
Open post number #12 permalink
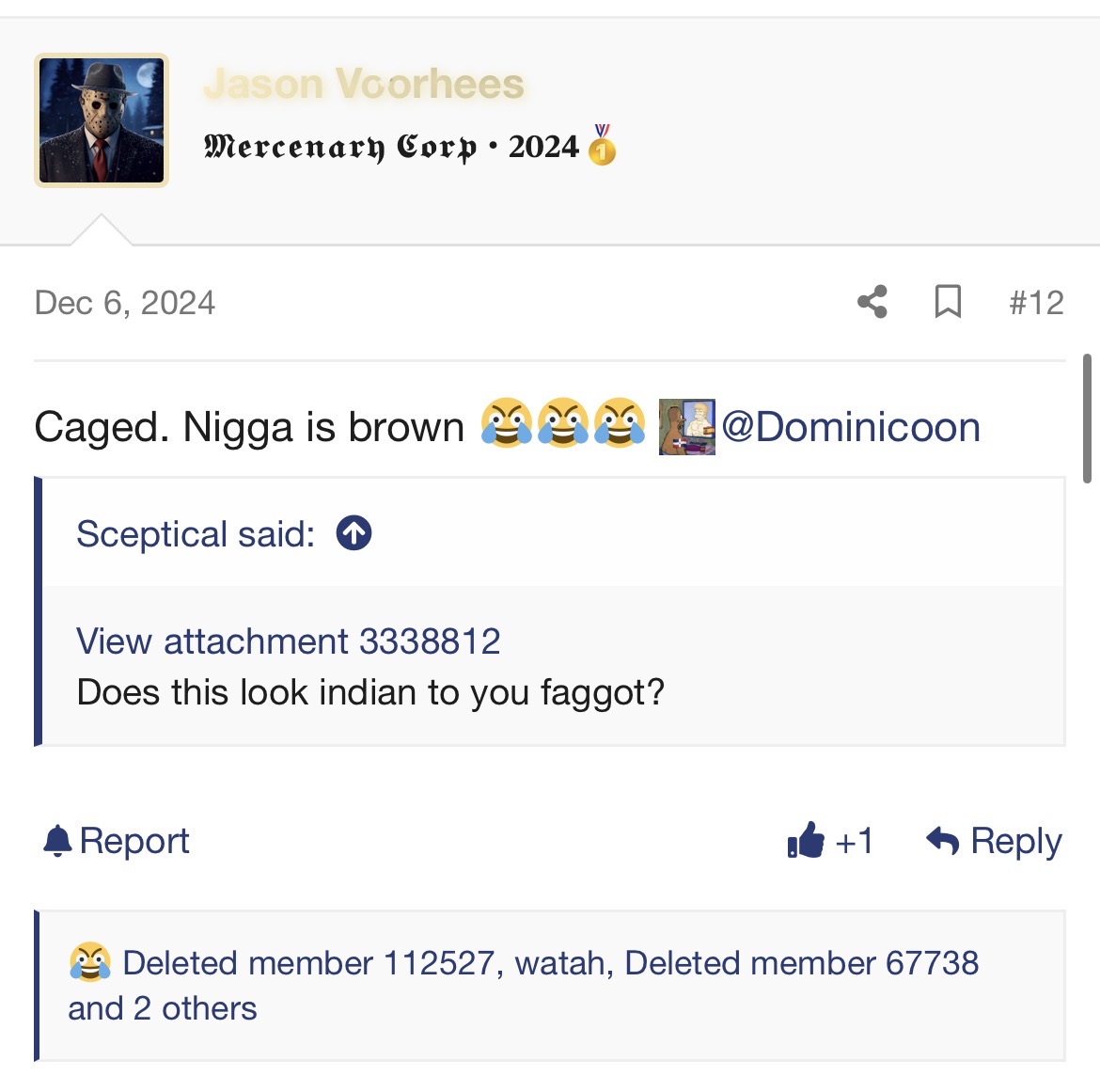pyautogui.click(x=1036, y=303)
